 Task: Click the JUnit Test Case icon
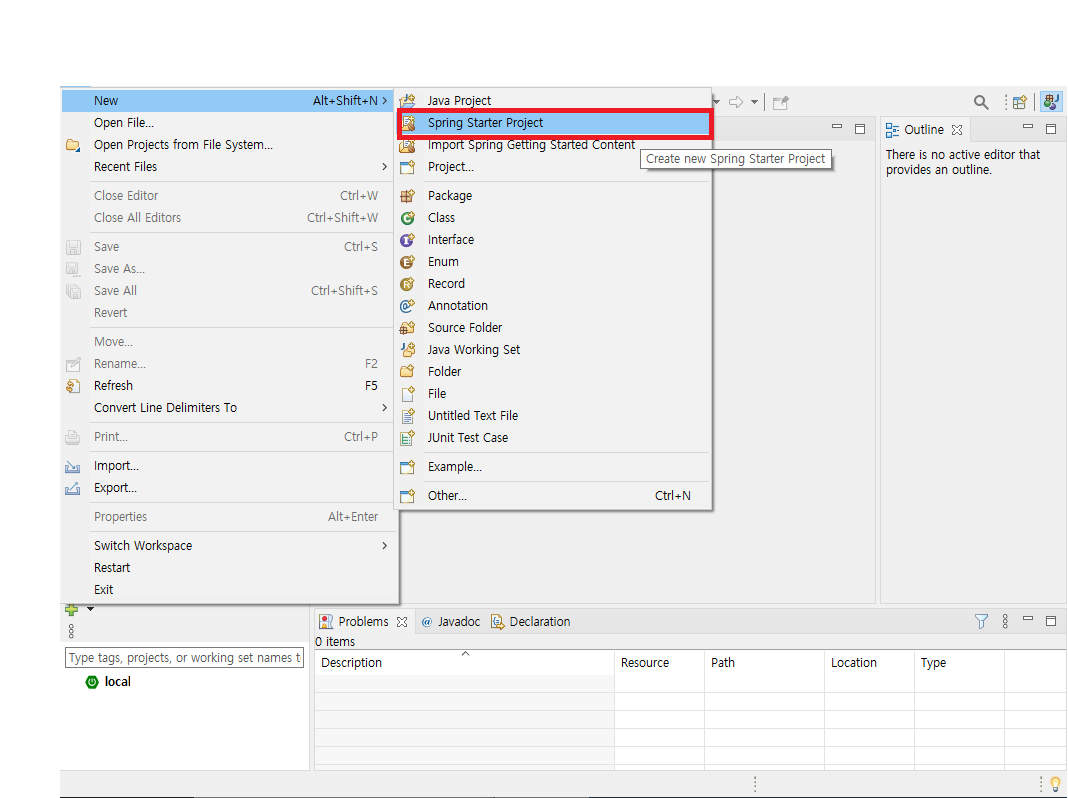pyautogui.click(x=407, y=438)
